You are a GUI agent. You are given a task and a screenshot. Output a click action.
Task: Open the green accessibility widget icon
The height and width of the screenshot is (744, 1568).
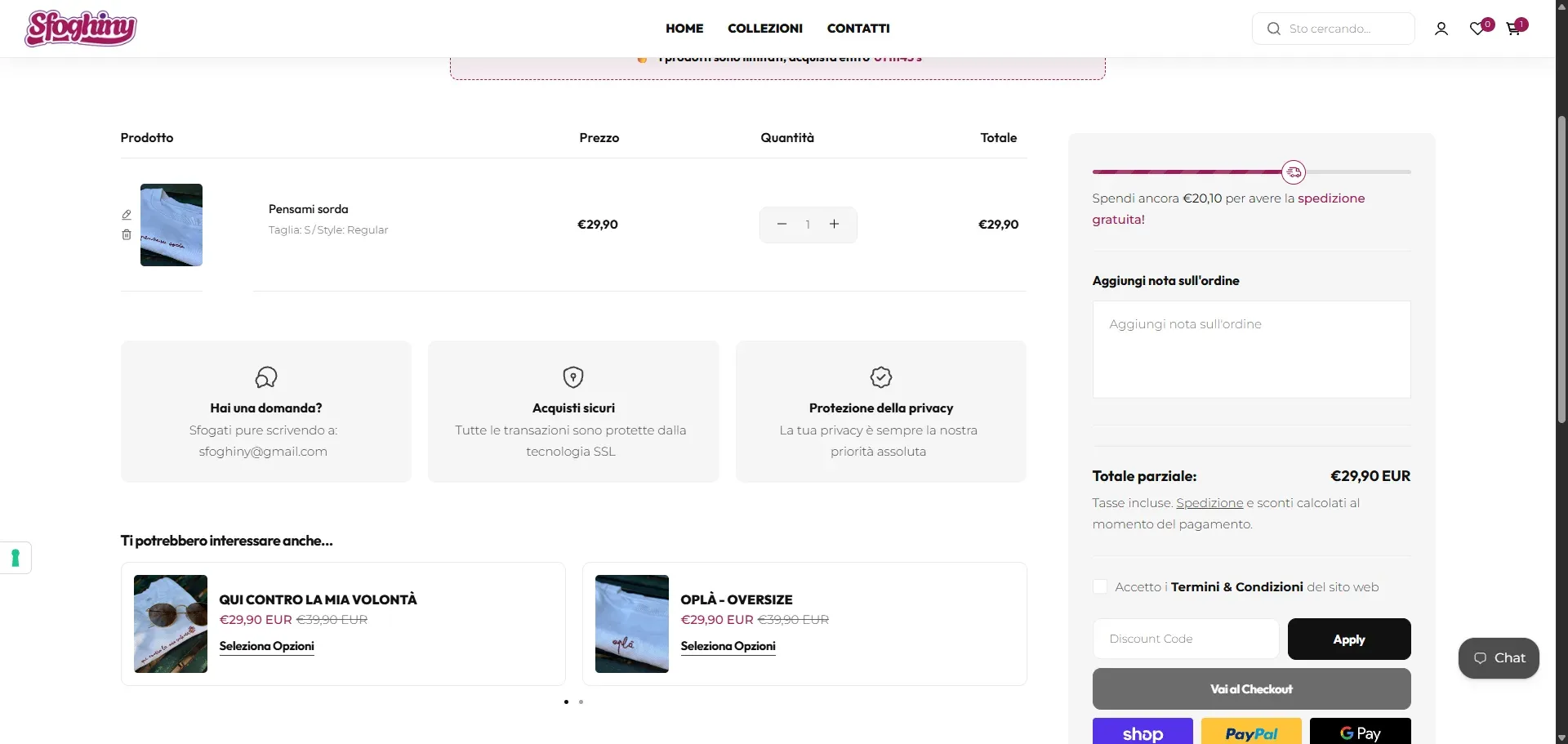[15, 559]
